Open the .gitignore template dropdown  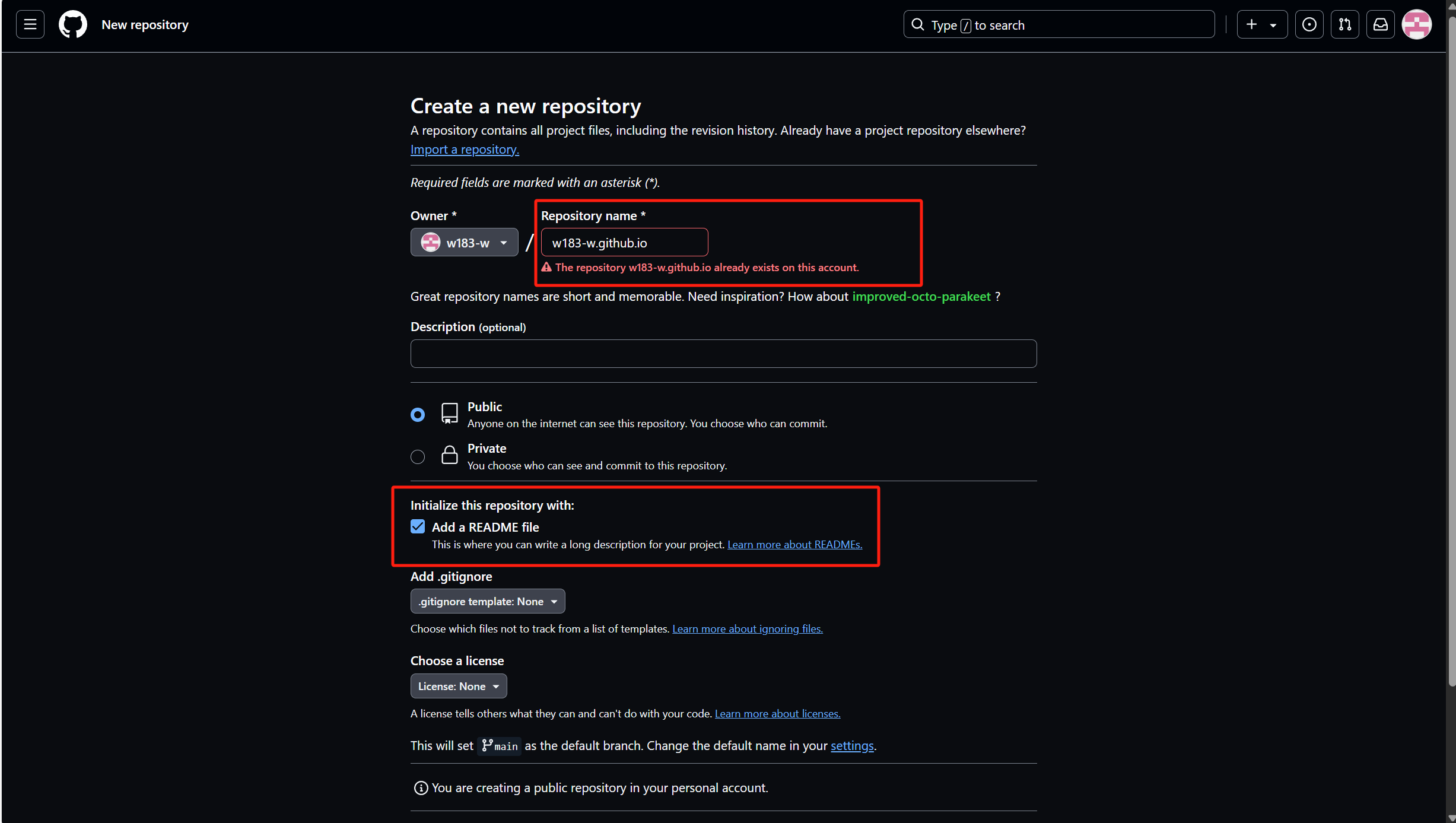(488, 601)
